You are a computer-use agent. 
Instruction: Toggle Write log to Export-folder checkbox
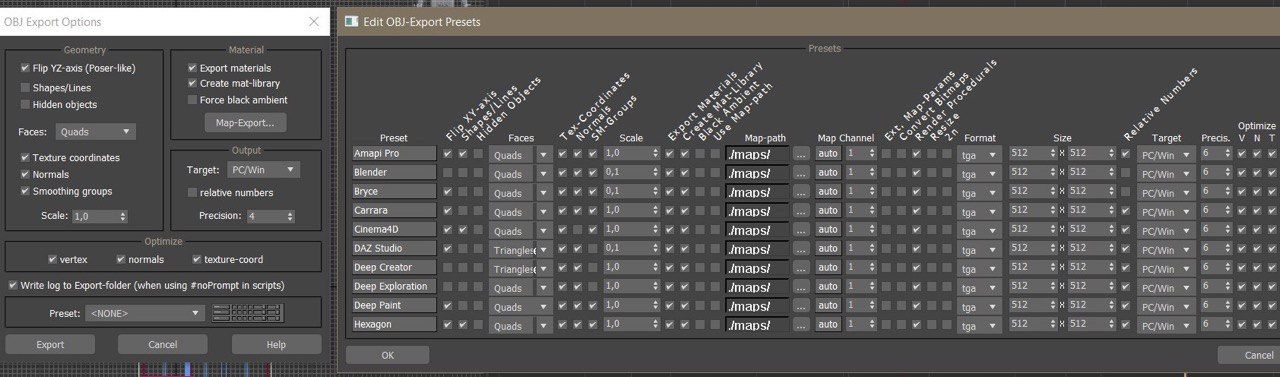(x=12, y=285)
